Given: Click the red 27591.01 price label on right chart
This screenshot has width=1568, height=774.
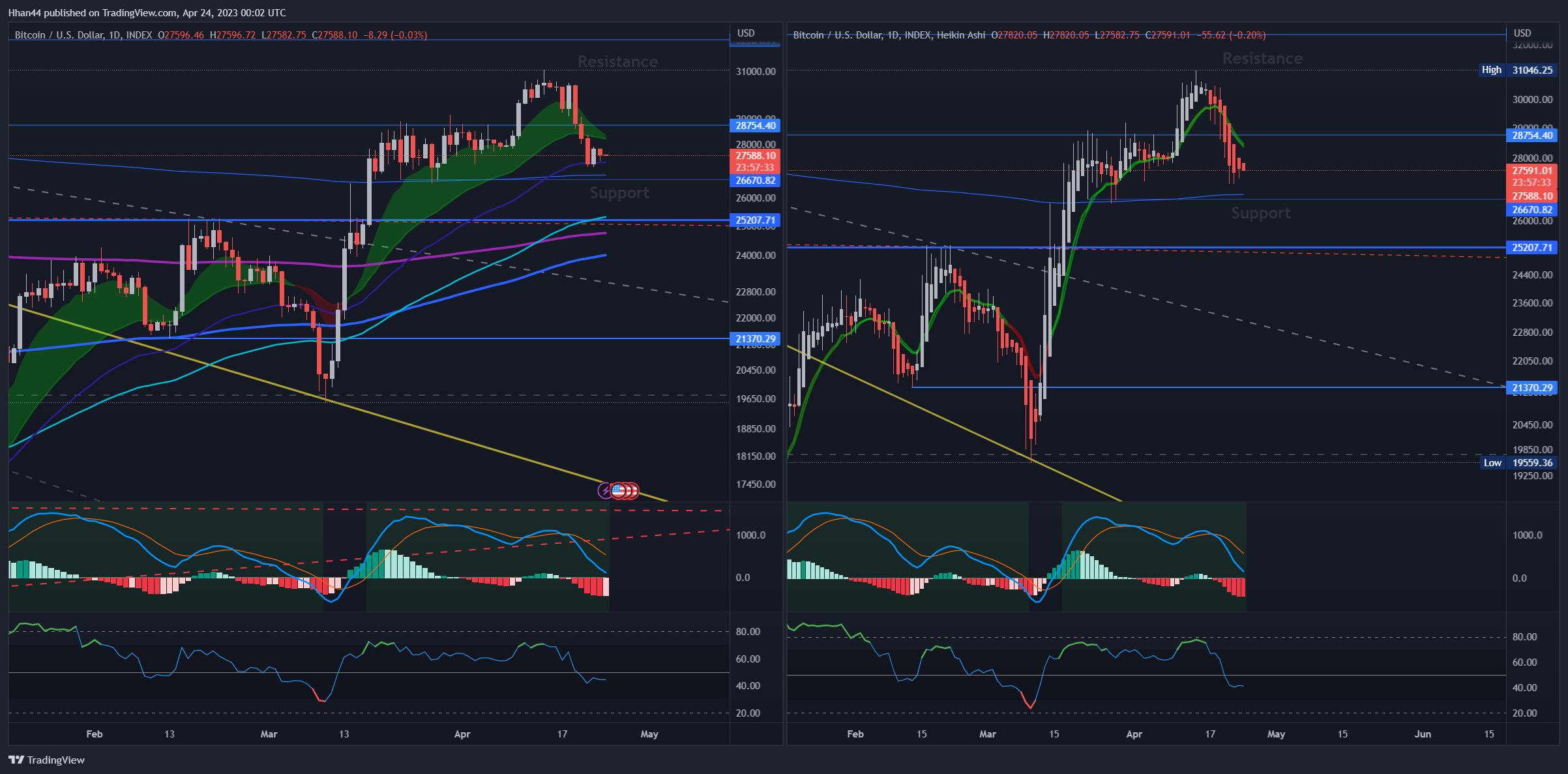Looking at the screenshot, I should pos(1532,171).
